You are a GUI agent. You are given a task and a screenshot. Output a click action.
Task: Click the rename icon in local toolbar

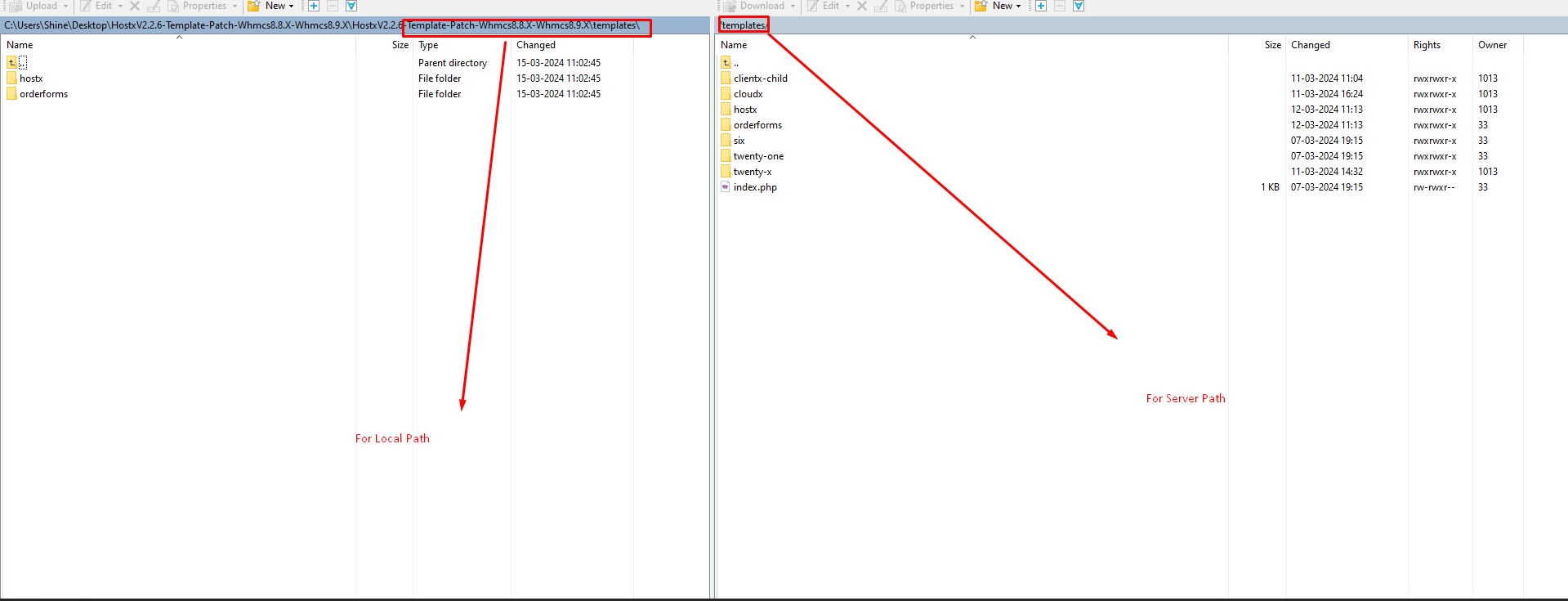[154, 6]
